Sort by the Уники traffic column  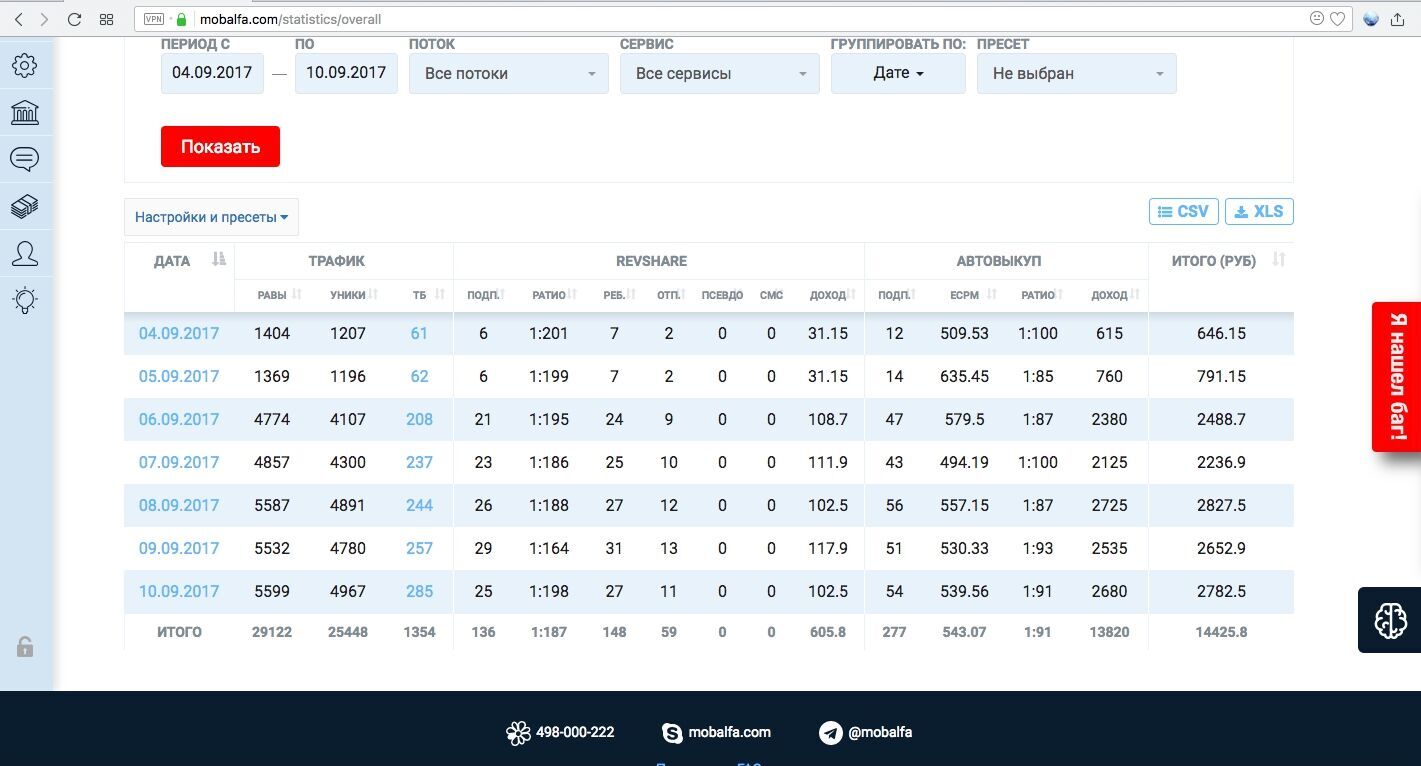[373, 295]
